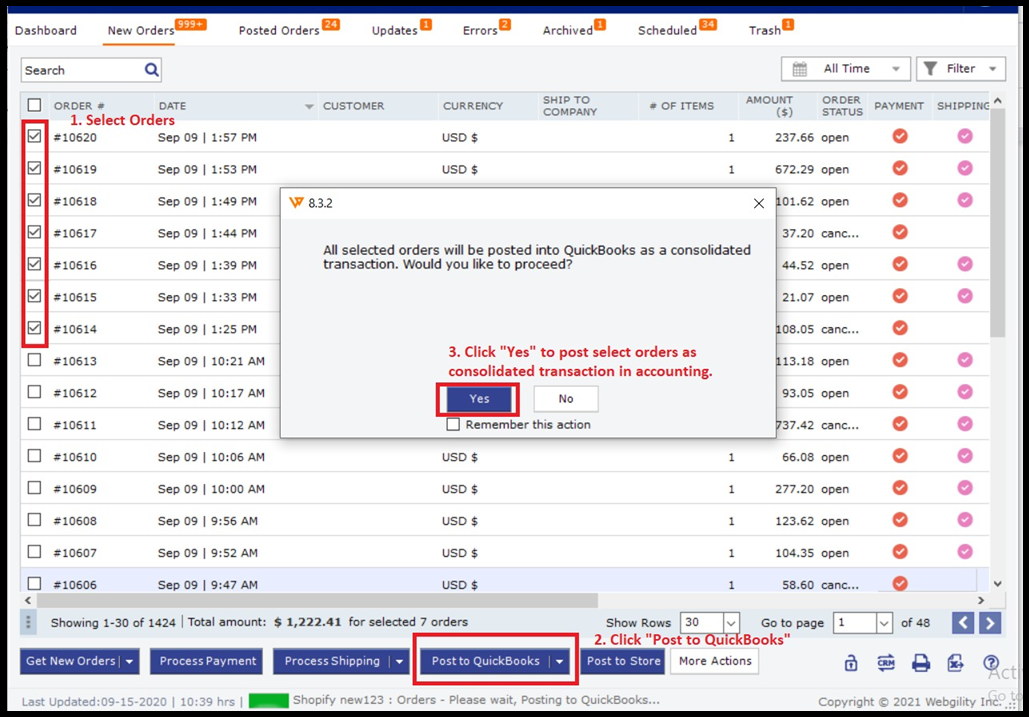Go to next page arrow
Screen dimensions: 1029x717
(990, 623)
